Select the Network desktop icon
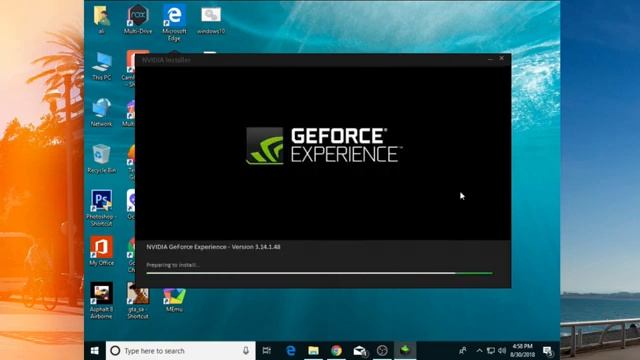The width and height of the screenshot is (640, 360). click(x=101, y=113)
